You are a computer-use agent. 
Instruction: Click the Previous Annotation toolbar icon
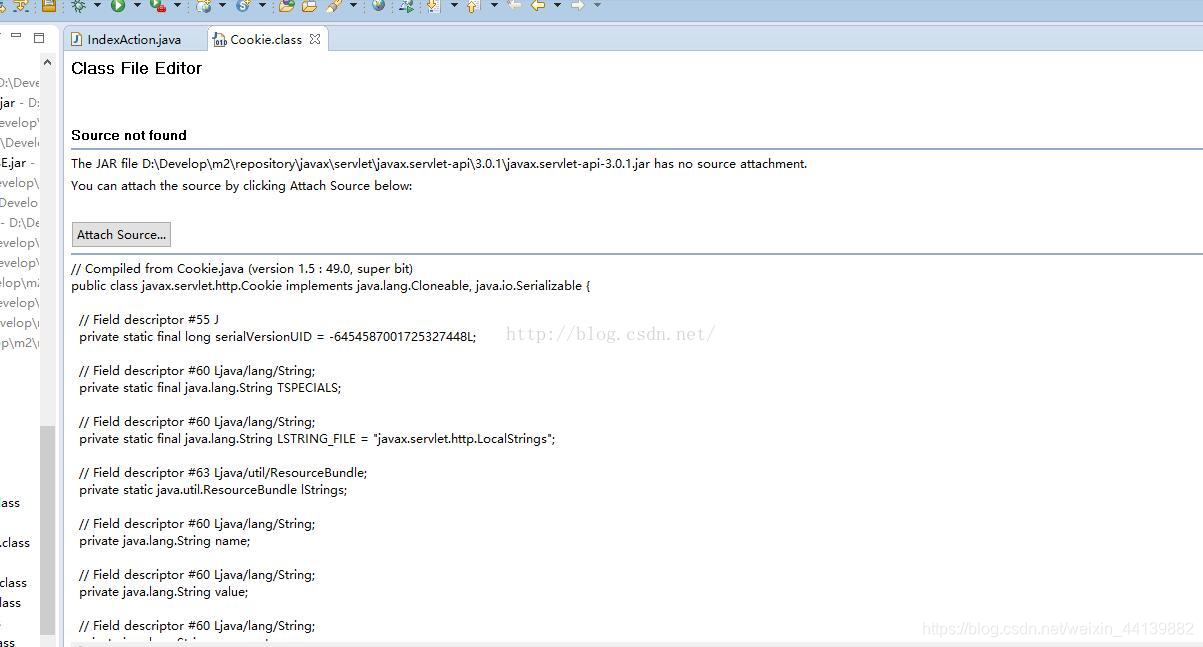[x=472, y=5]
